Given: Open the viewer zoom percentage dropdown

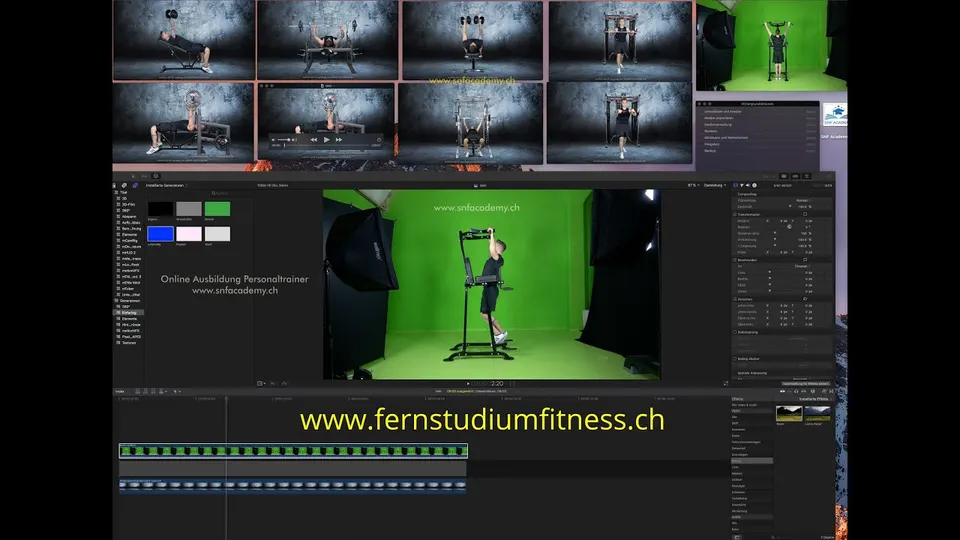Looking at the screenshot, I should pyautogui.click(x=692, y=186).
